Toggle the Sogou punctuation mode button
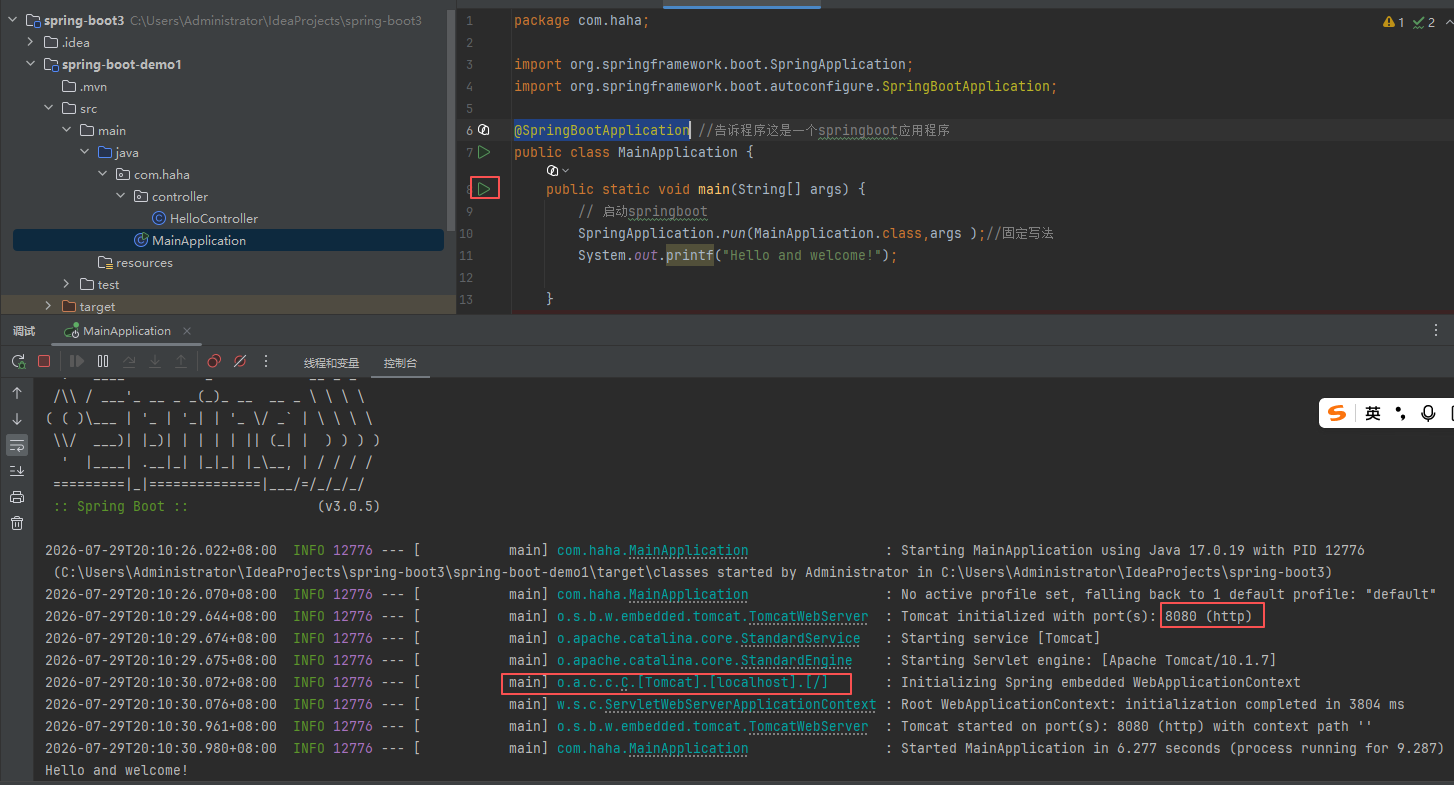Screen dimensions: 1454x785 pos(1401,413)
